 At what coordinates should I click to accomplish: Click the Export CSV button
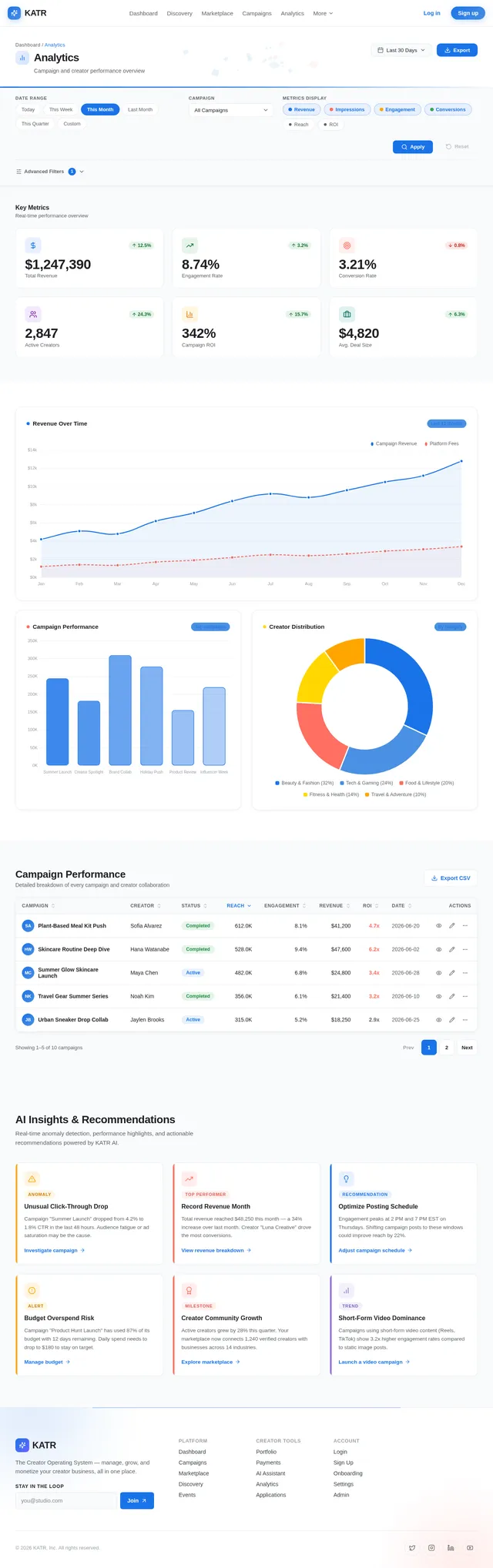coord(451,878)
